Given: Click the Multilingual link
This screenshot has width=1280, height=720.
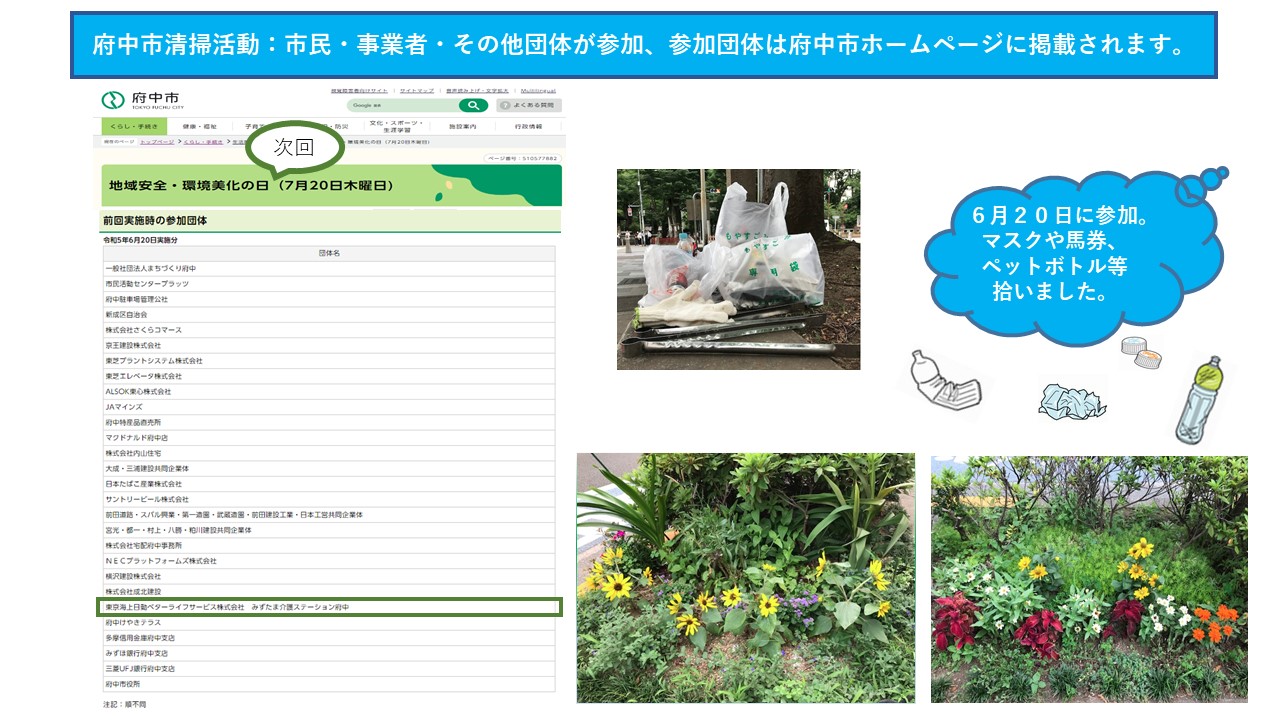Looking at the screenshot, I should pyautogui.click(x=538, y=91).
